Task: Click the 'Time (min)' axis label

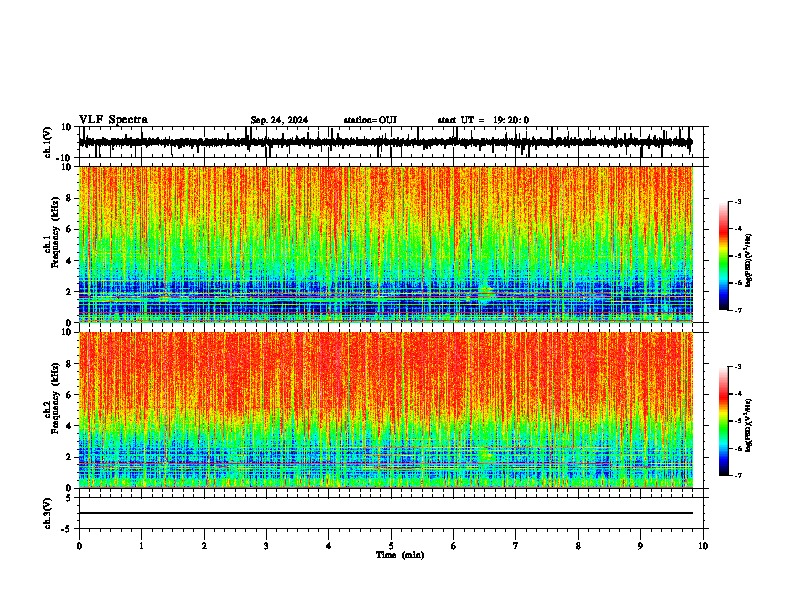Action: point(400,555)
